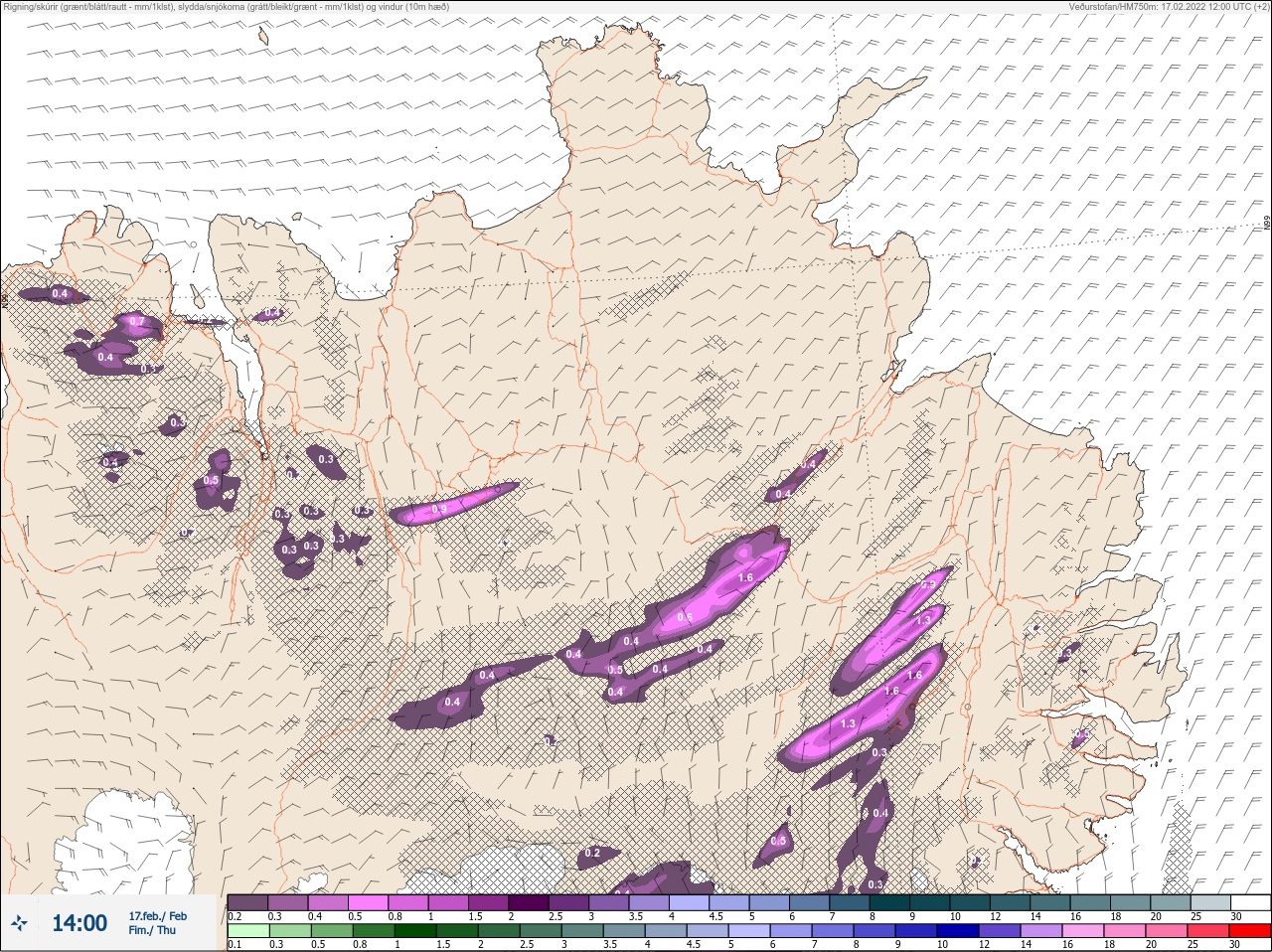Select the 'Fim./ Thu' weekday text
The width and height of the screenshot is (1272, 952).
152,930
